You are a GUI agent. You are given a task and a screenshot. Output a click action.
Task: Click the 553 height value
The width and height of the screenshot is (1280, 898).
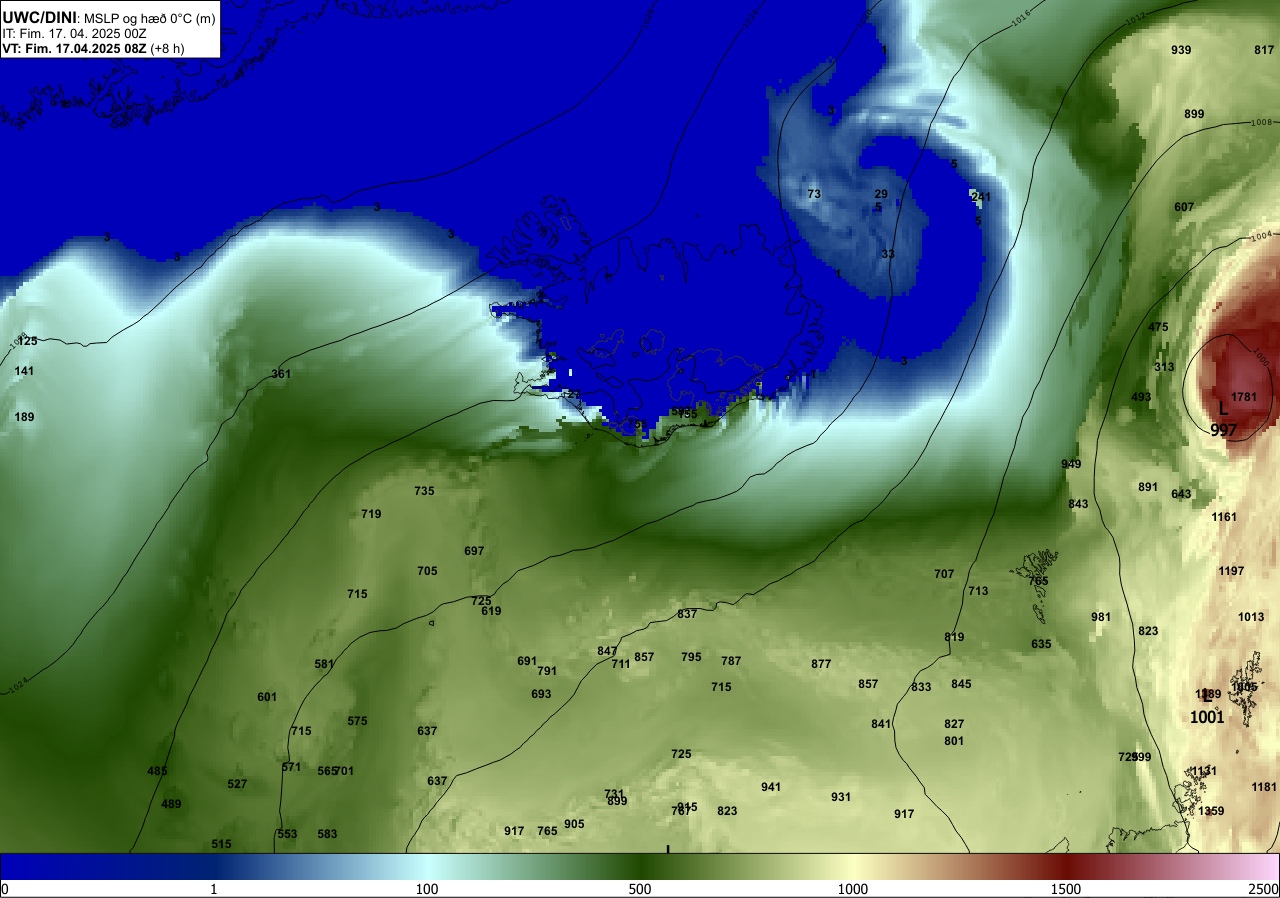287,834
